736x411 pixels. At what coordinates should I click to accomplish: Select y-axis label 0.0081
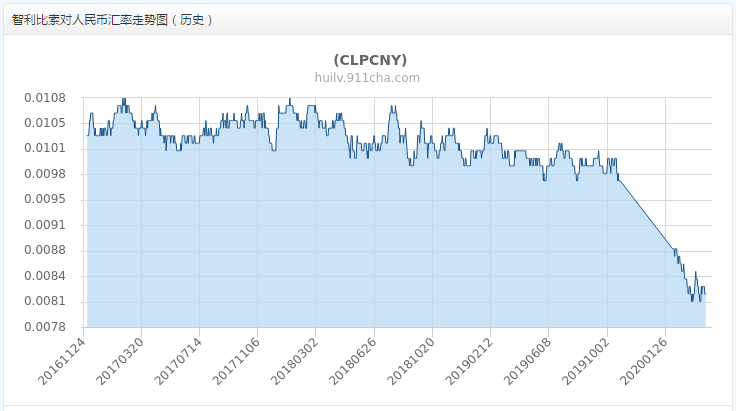[45, 301]
